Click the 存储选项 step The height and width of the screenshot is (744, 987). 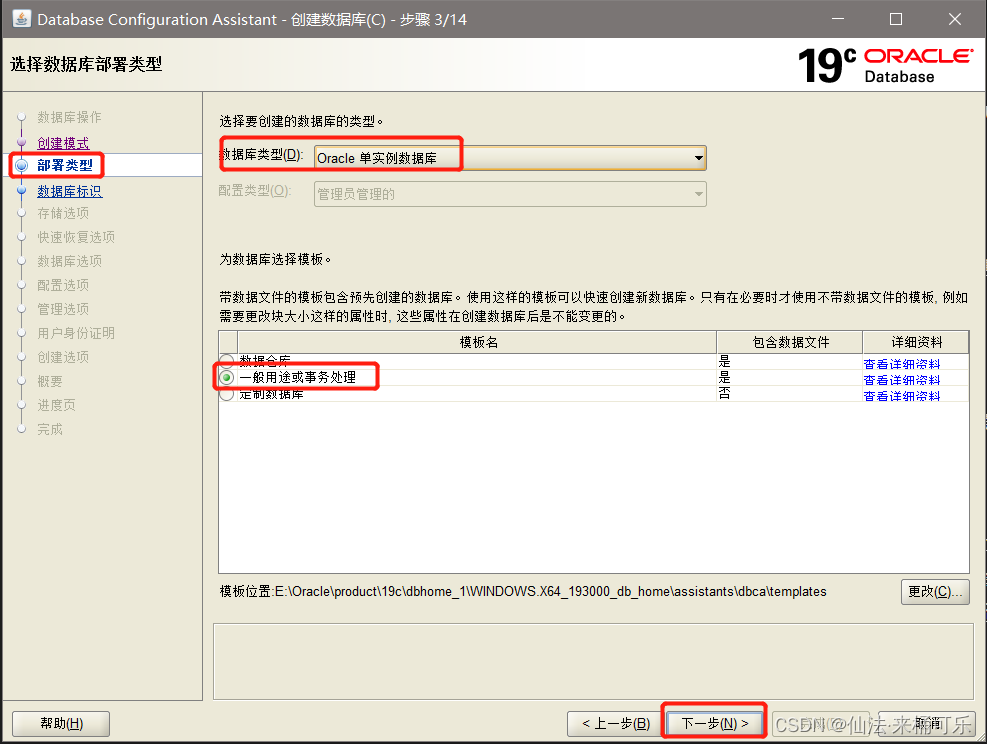[x=63, y=213]
